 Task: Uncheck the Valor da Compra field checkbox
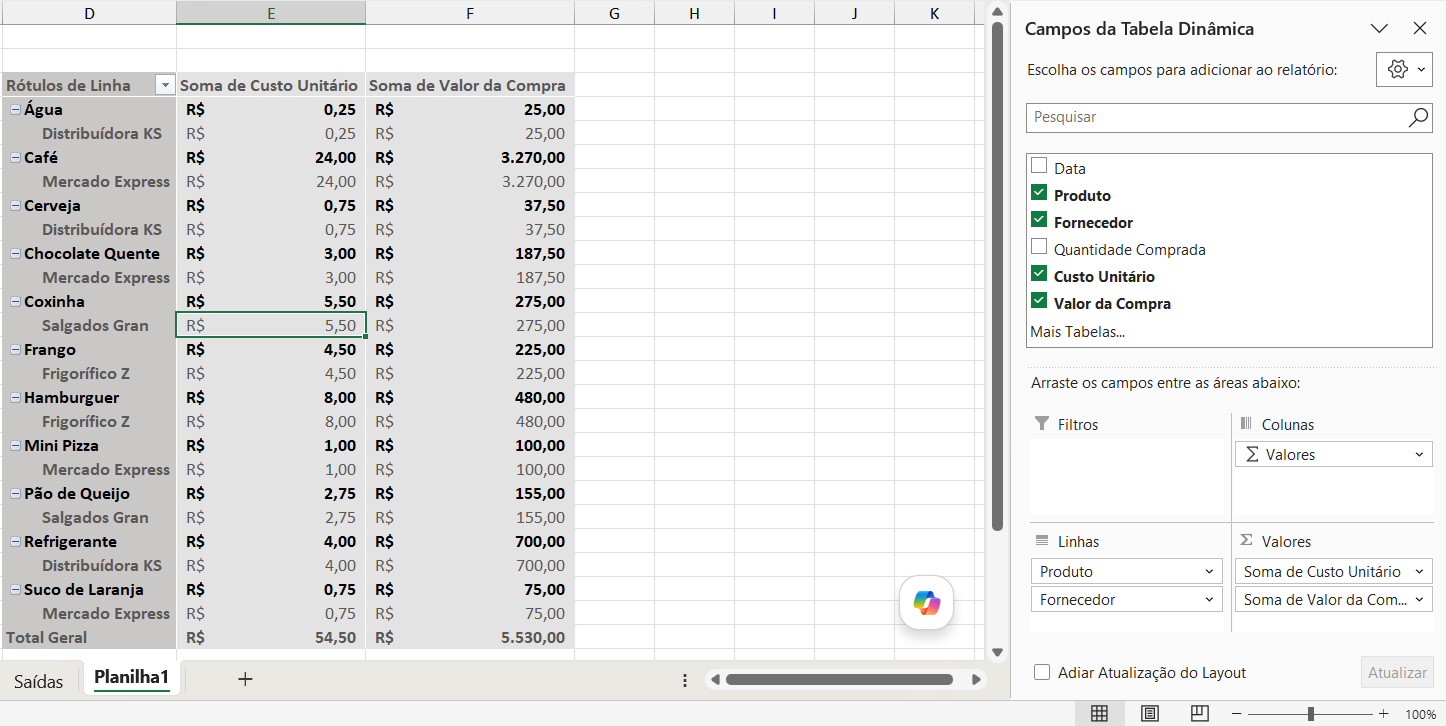click(x=1039, y=301)
